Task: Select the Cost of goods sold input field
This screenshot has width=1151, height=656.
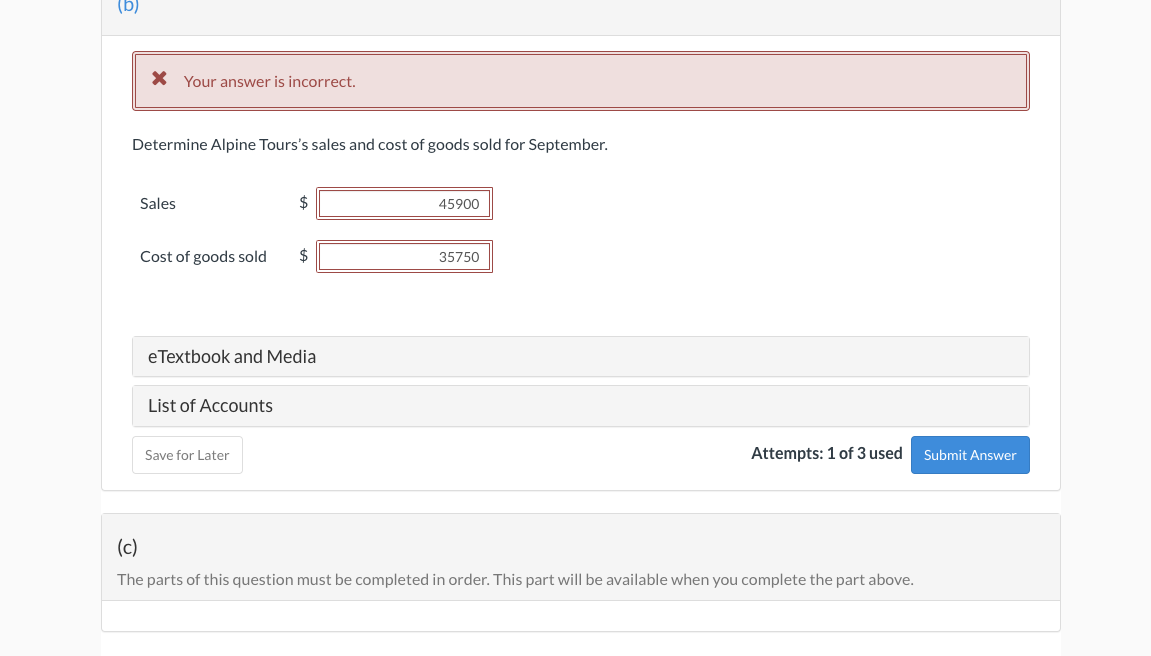Action: tap(404, 256)
